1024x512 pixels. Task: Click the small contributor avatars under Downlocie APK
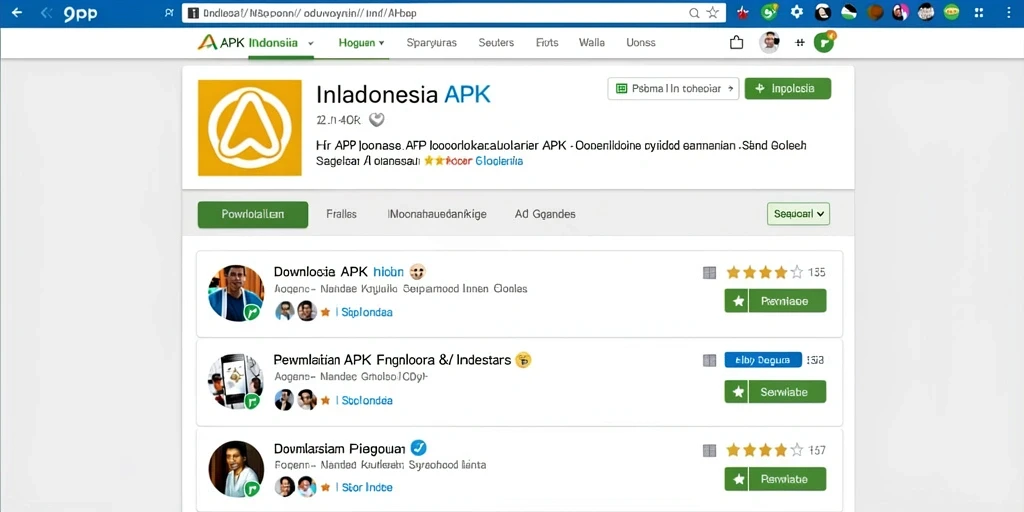tap(296, 312)
